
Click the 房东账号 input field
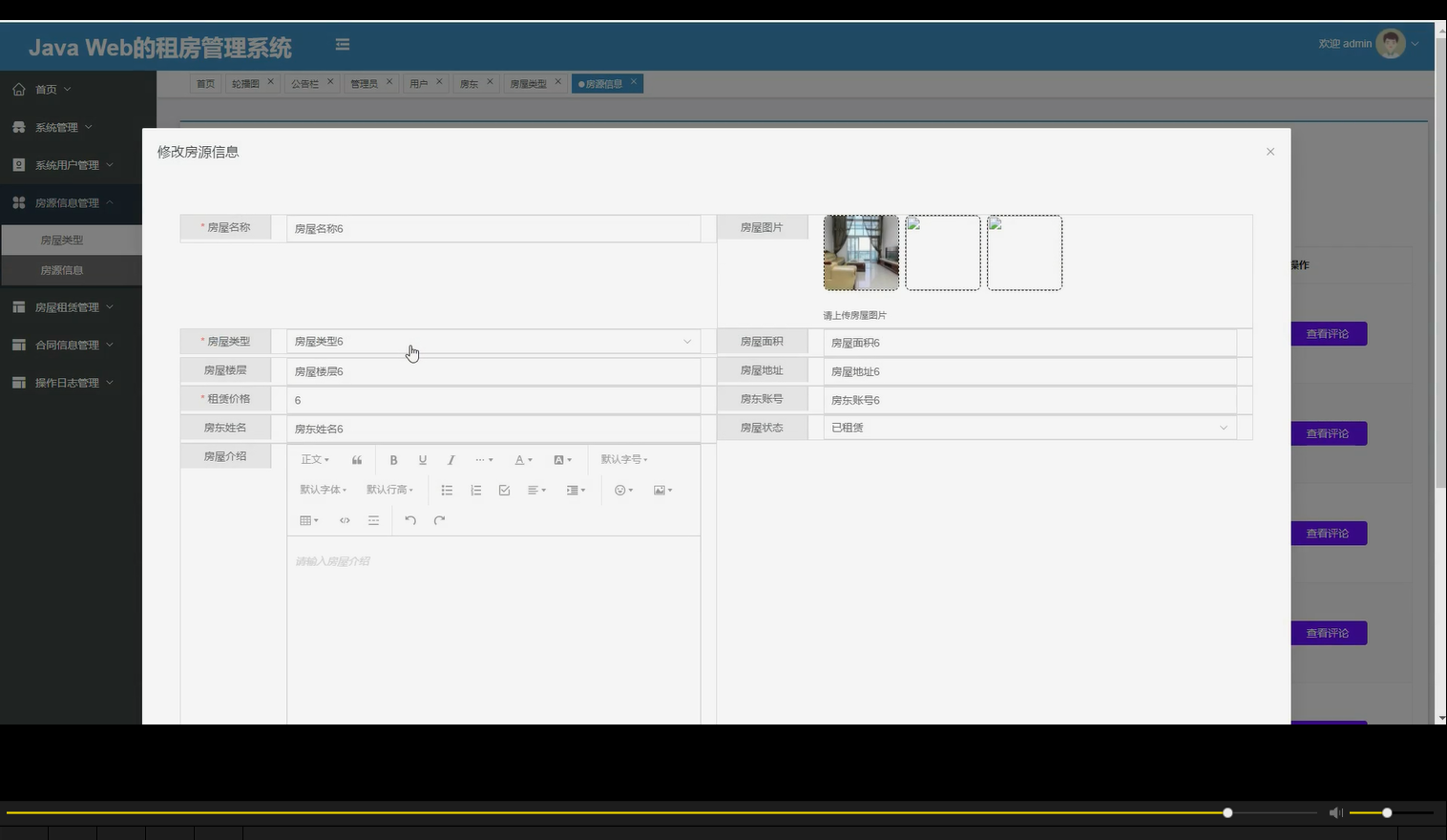[1030, 400]
